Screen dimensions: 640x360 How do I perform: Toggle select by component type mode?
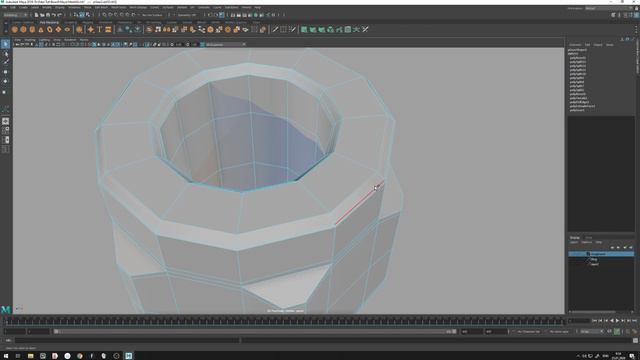(x=88, y=15)
